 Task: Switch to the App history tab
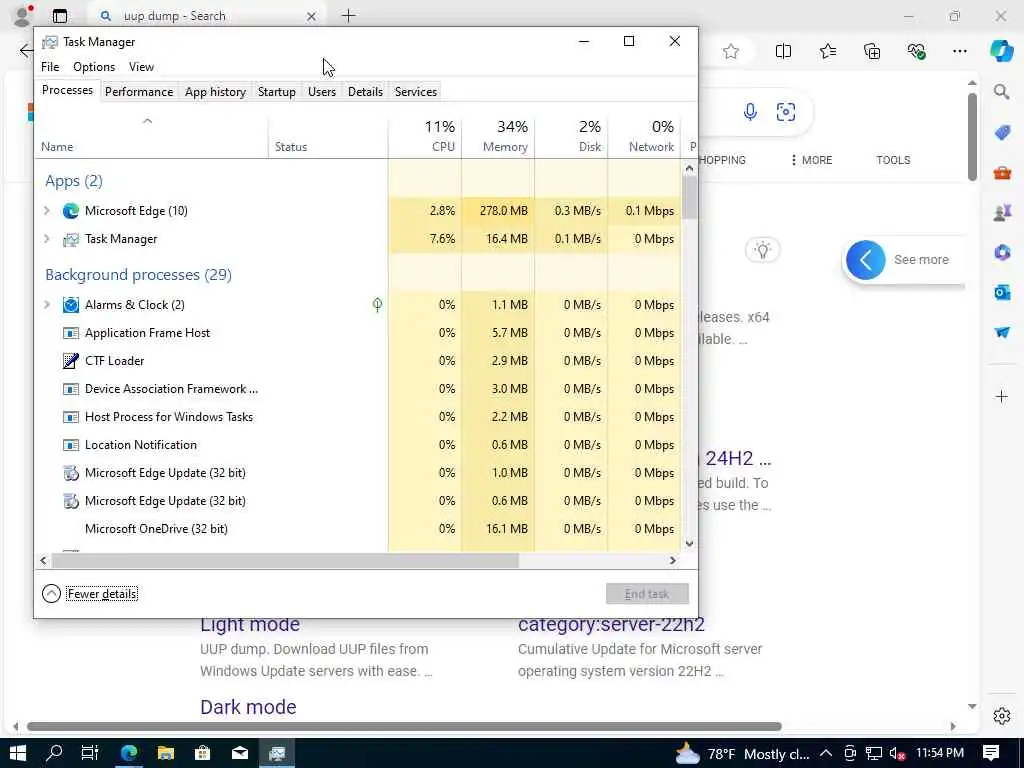pos(215,91)
